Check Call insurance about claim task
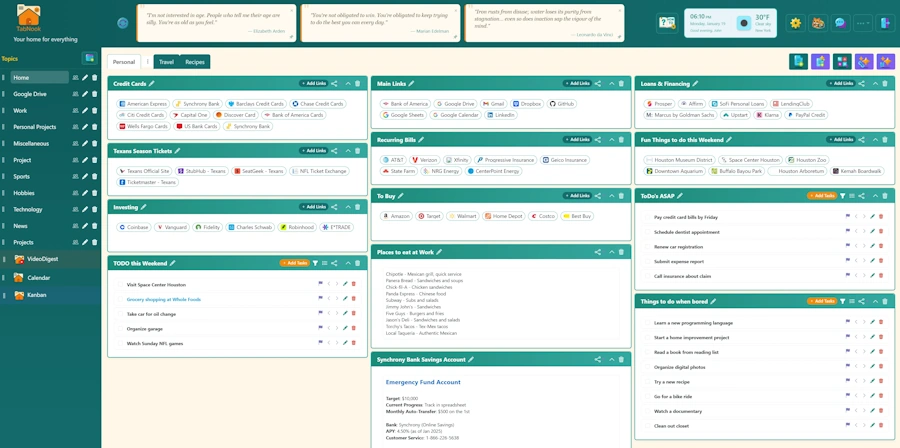This screenshot has height=448, width=900. [x=648, y=276]
